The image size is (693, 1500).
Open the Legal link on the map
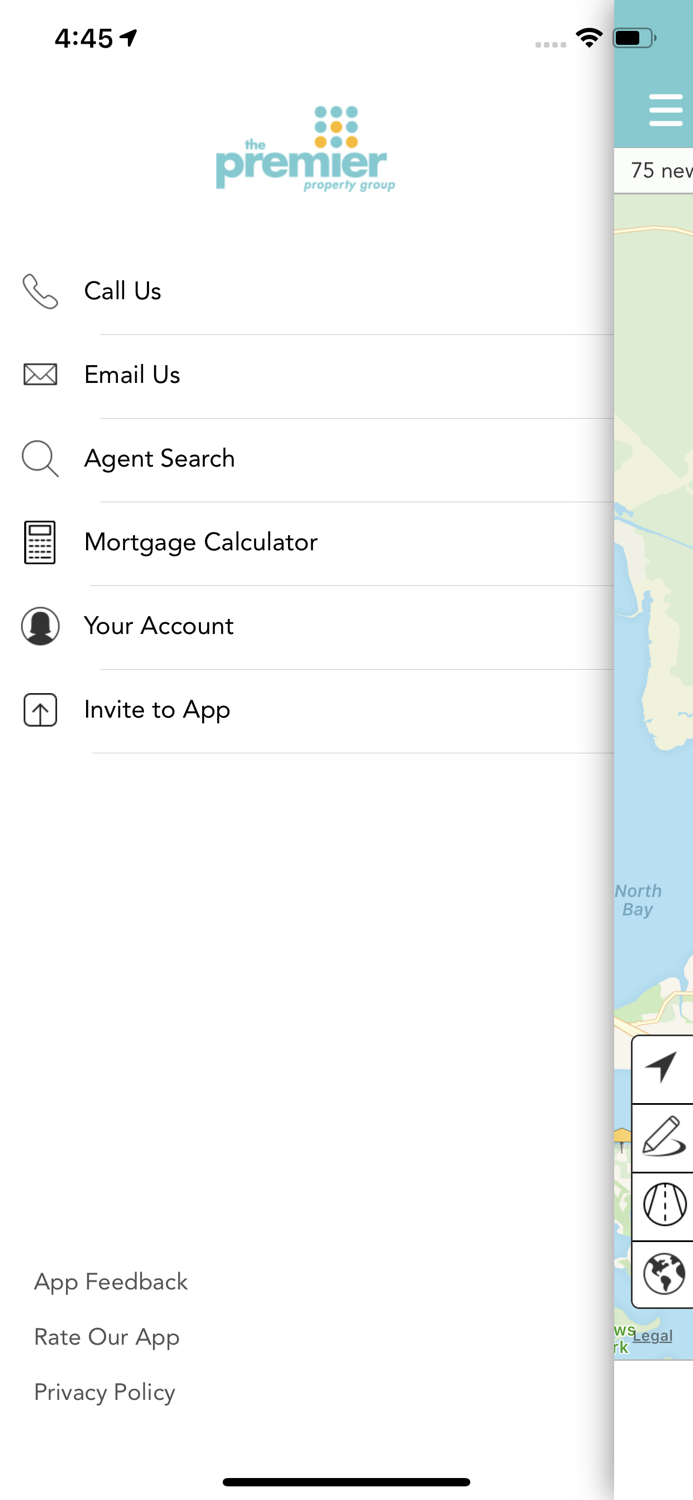pos(651,1335)
